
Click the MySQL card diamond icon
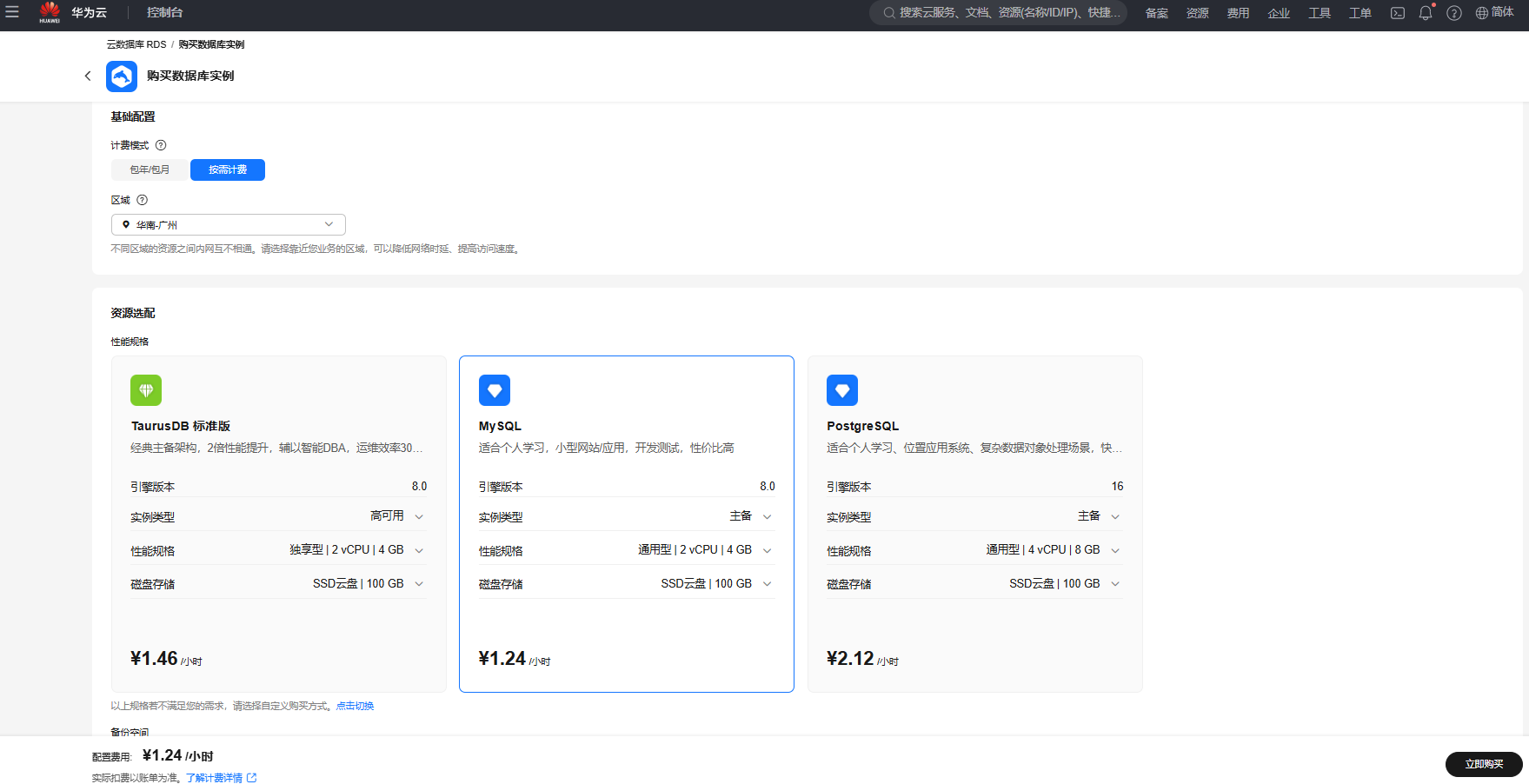tap(495, 390)
